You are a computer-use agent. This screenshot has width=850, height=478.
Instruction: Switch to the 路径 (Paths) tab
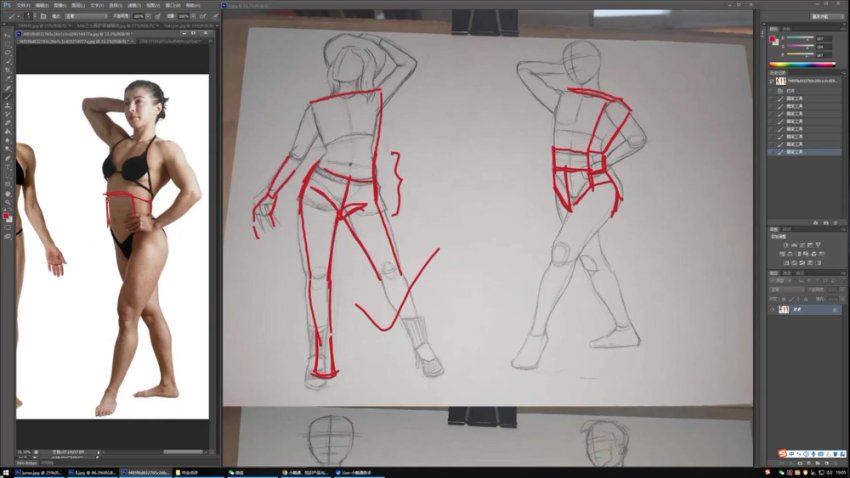[x=800, y=273]
